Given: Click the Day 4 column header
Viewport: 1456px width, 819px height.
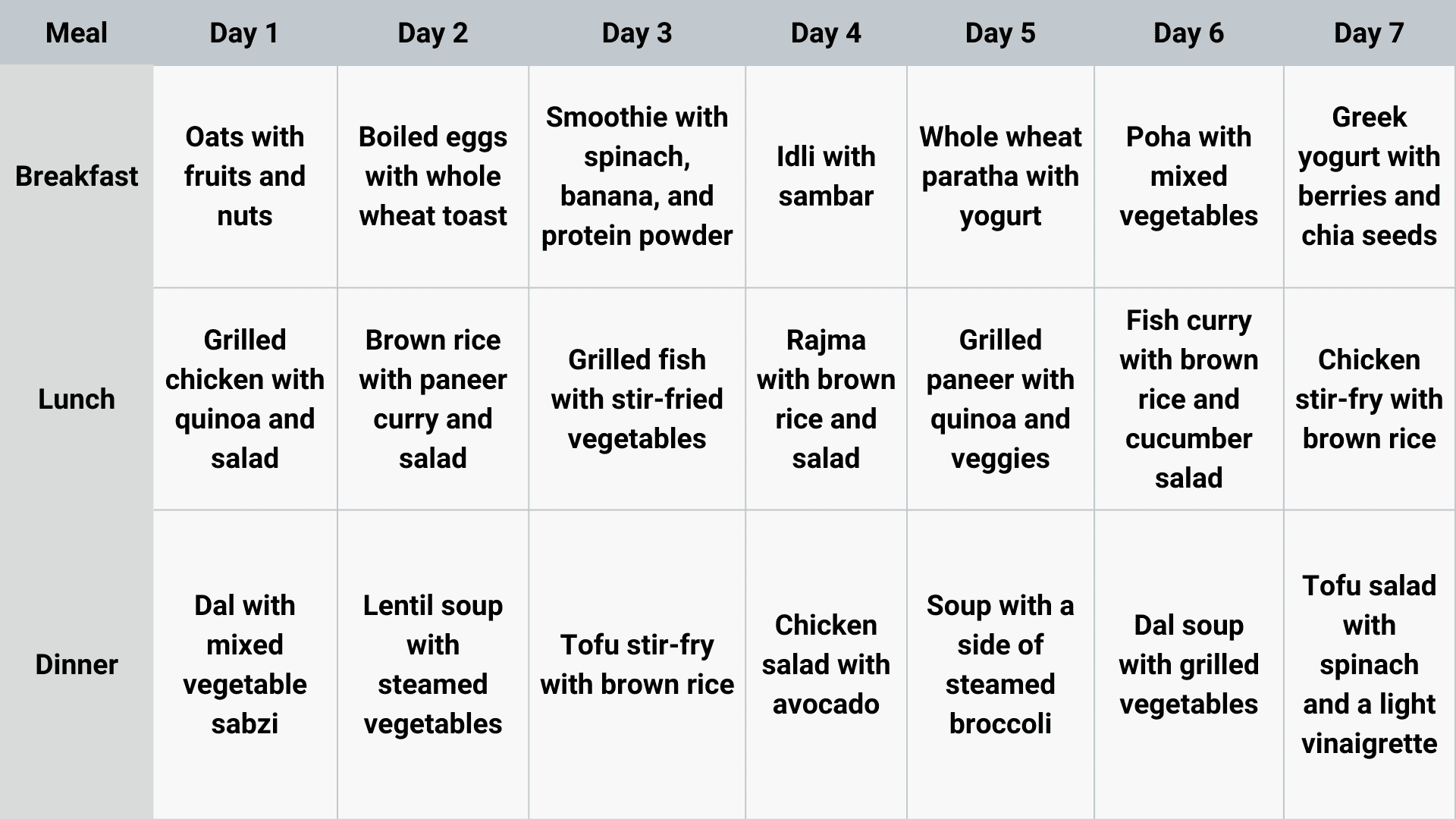Looking at the screenshot, I should pos(826,33).
